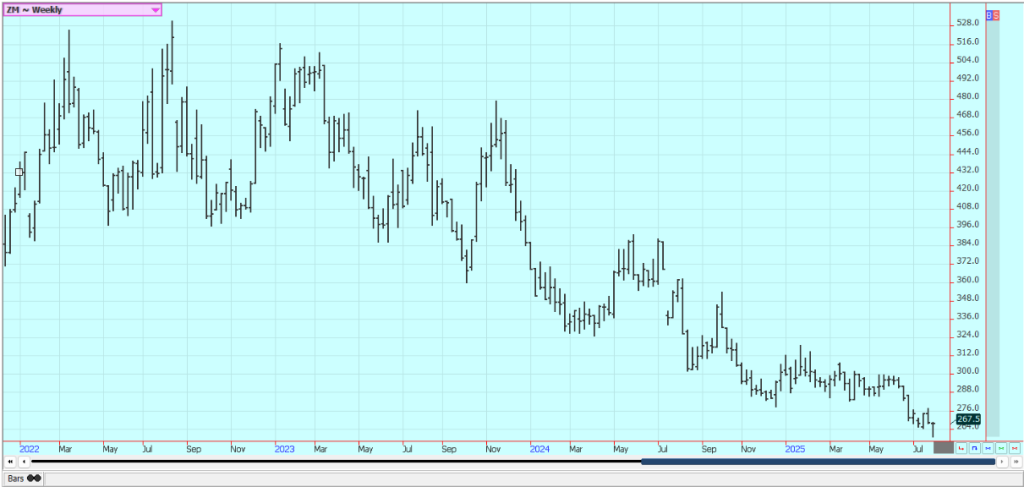Image resolution: width=1024 pixels, height=487 pixels.
Task: Click the dark blue horizontal scrollbar thumb
Action: 818,462
